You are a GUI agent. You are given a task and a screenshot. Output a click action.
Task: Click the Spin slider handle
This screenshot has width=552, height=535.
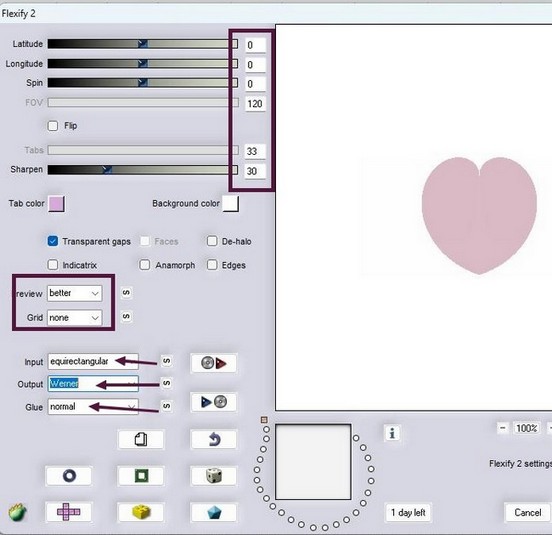tap(143, 83)
